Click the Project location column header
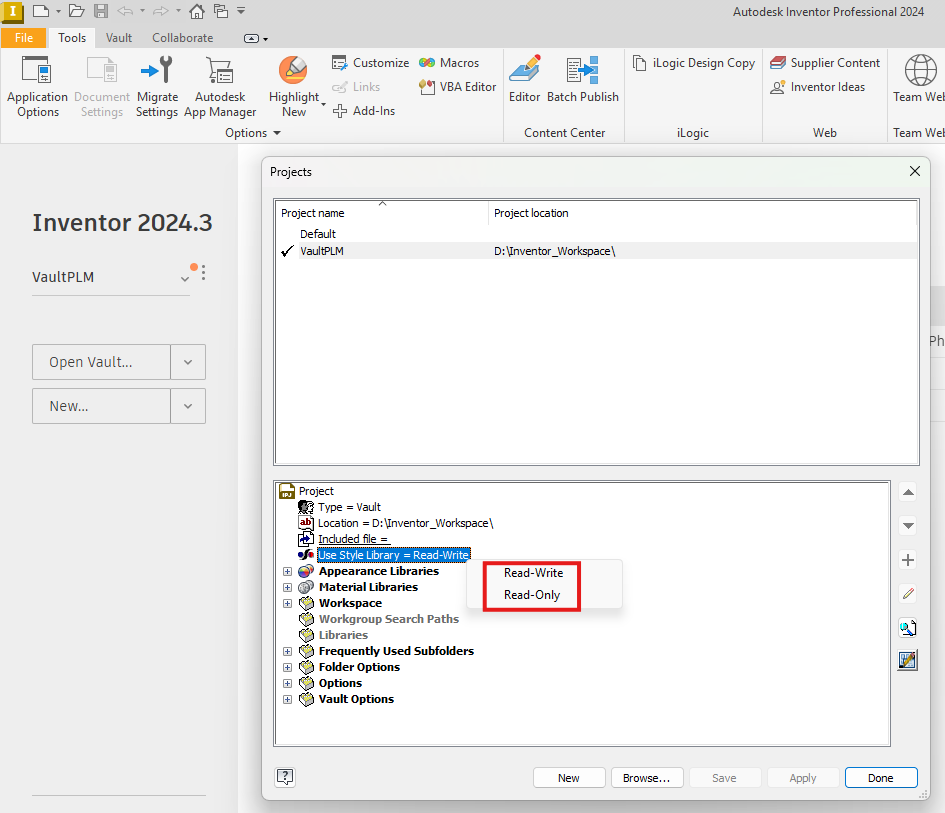 point(702,213)
